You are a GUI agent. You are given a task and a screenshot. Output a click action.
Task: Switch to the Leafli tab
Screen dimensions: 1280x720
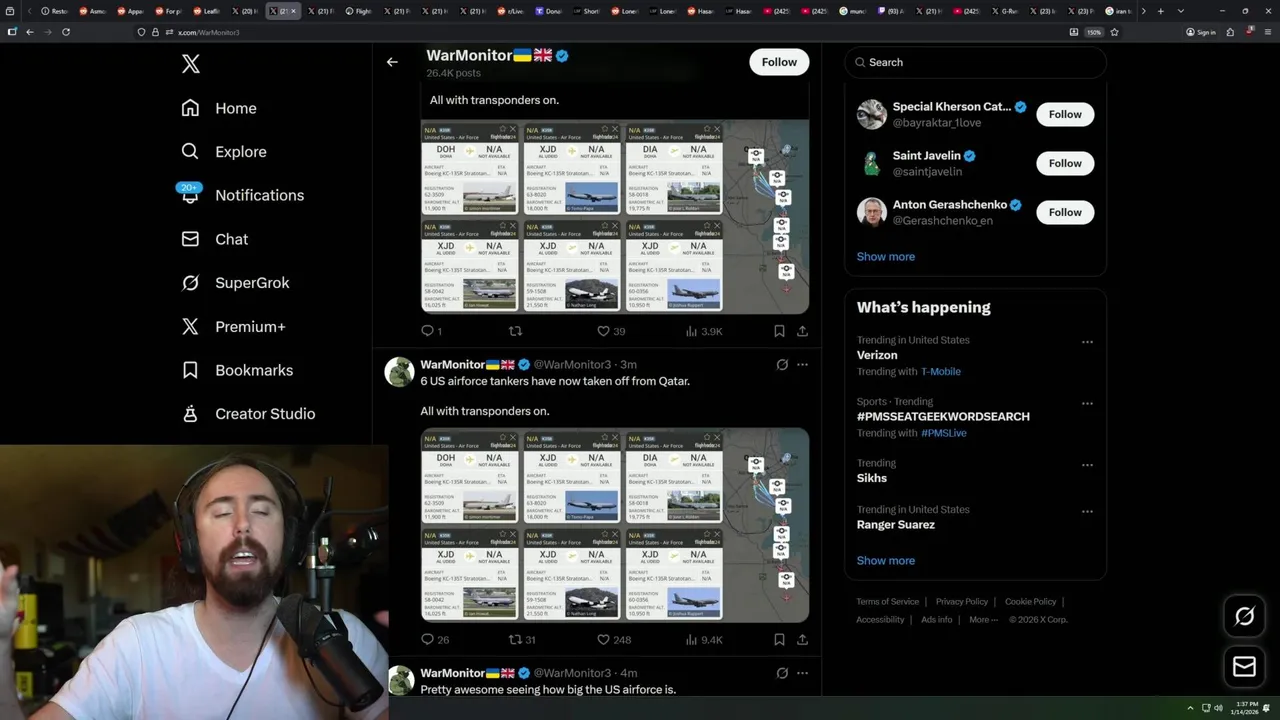[207, 11]
